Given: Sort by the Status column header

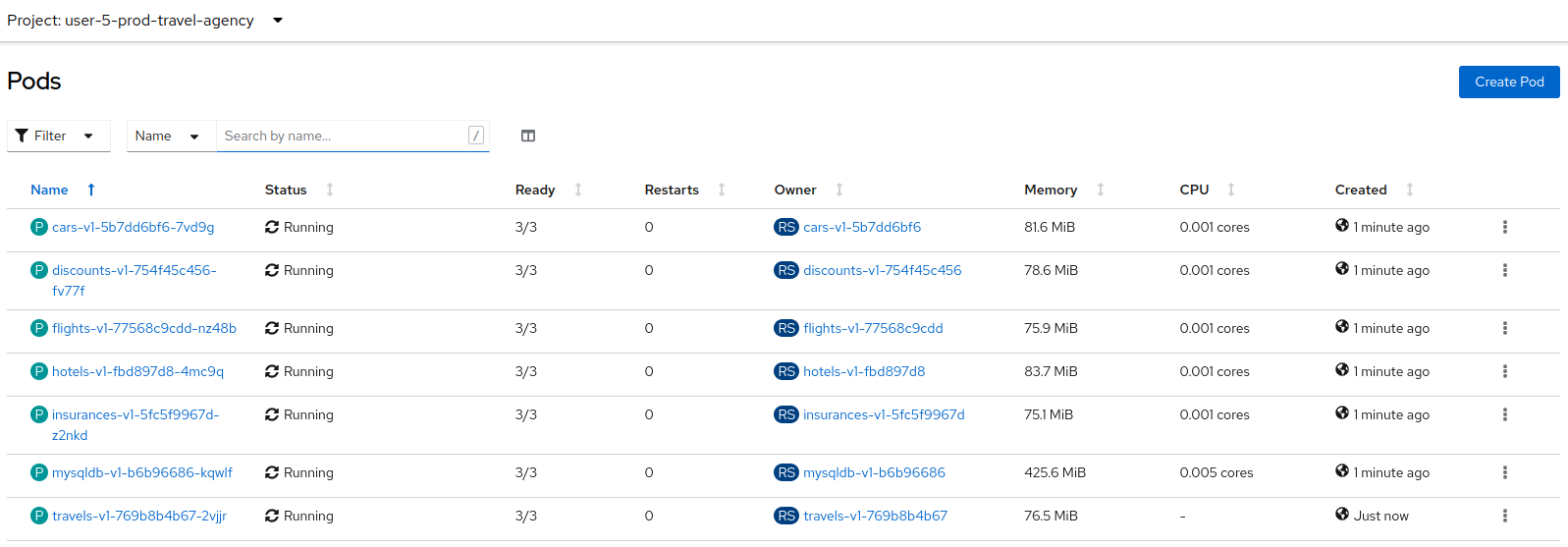Looking at the screenshot, I should (x=286, y=190).
